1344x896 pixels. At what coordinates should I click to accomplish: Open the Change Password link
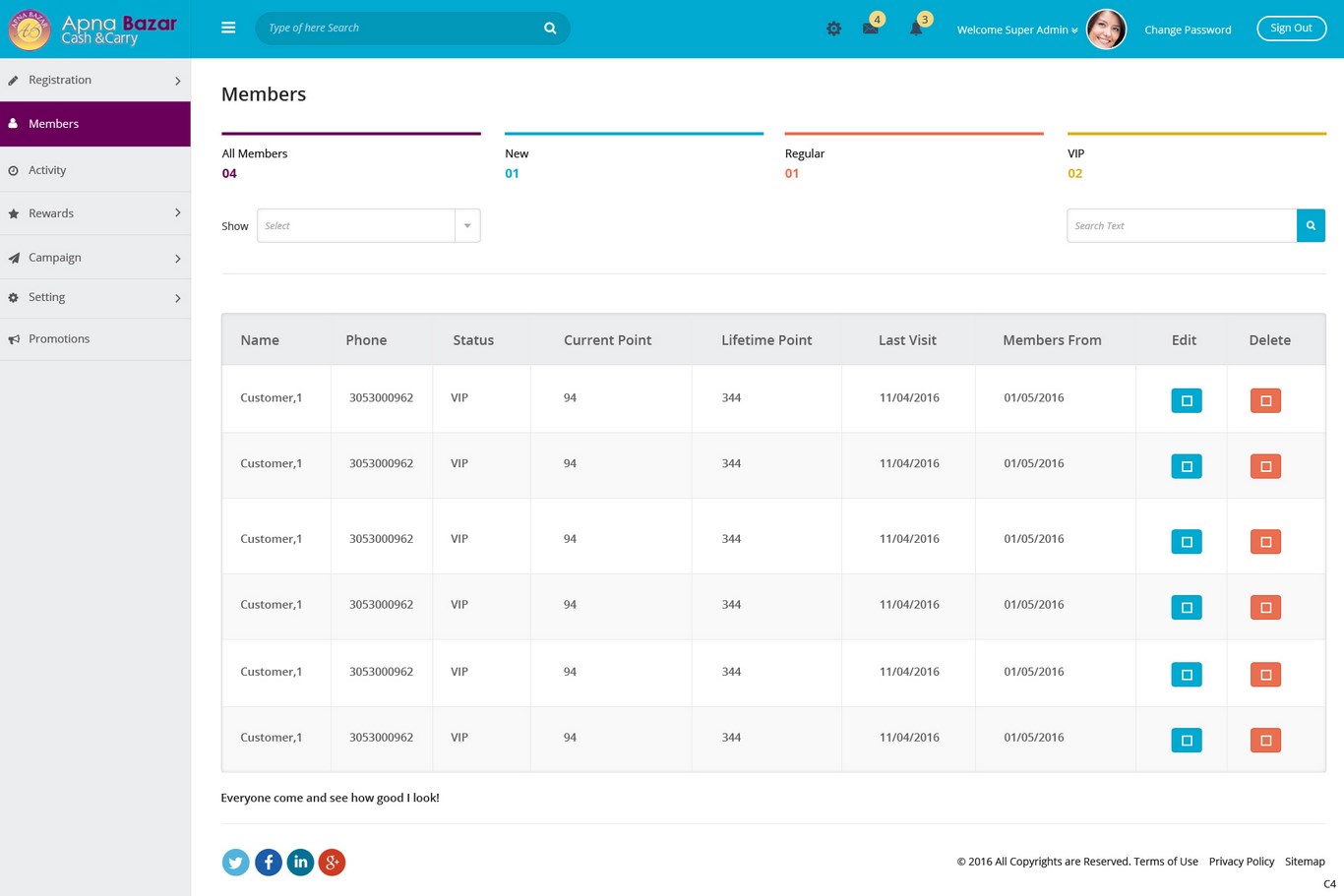click(x=1188, y=30)
